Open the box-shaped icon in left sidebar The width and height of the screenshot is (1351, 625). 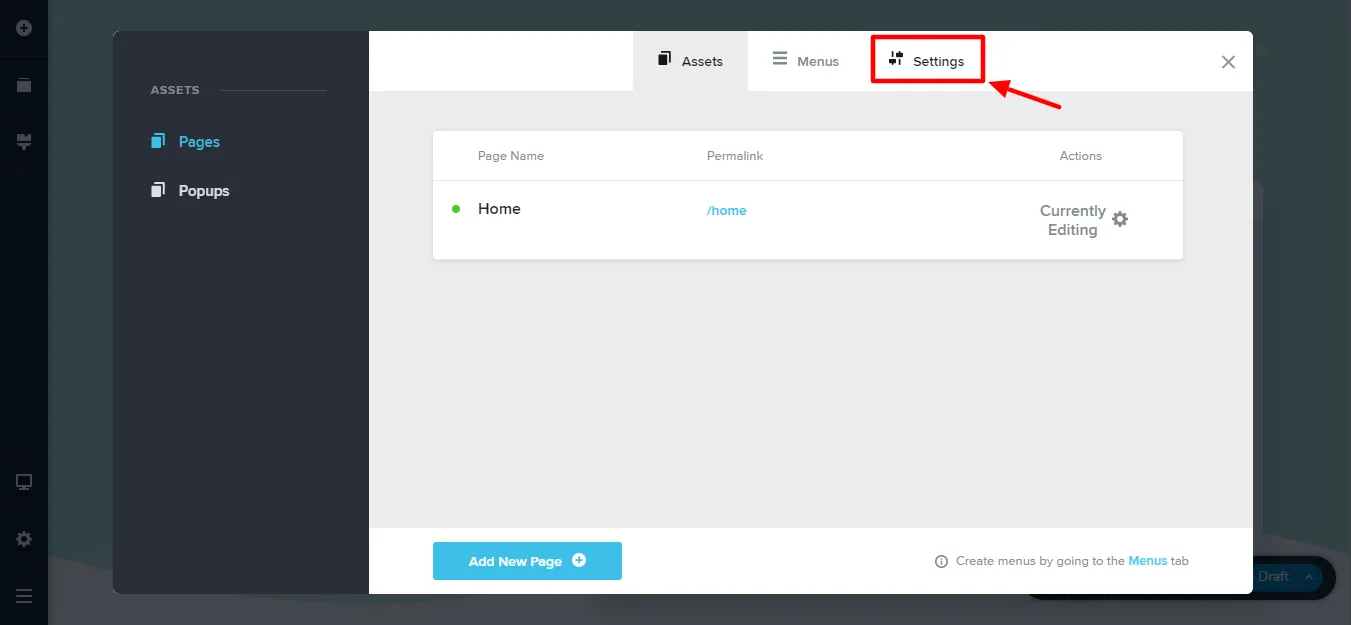click(24, 85)
